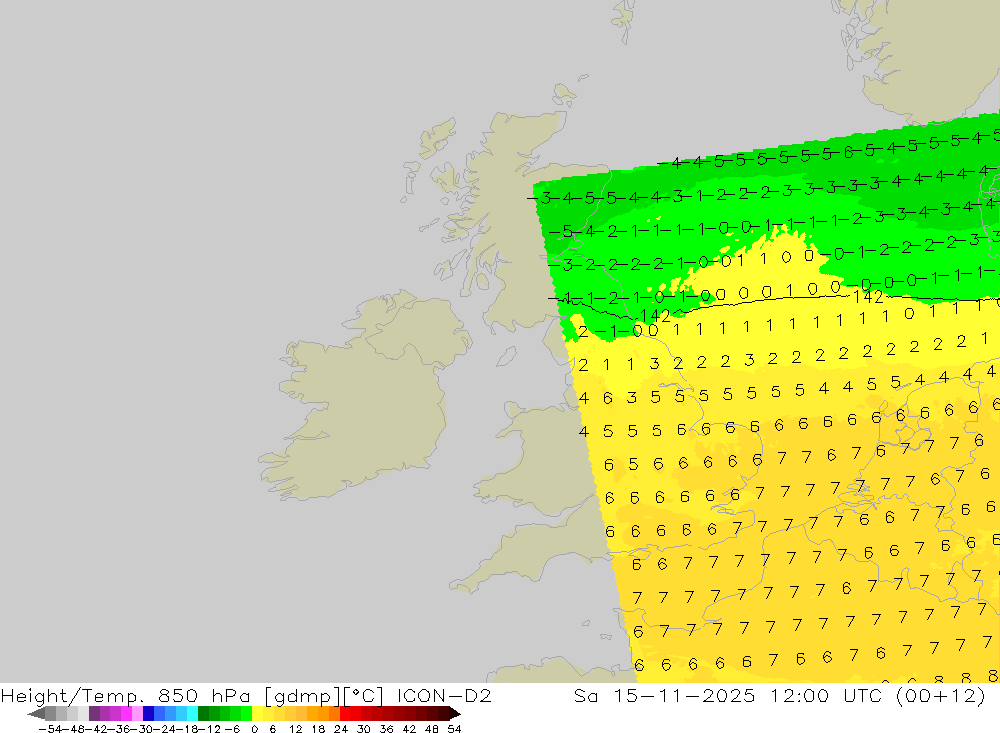Viewport: 1000px width, 733px height.
Task: Click the '-12' legend scale label
Action: click(x=209, y=729)
